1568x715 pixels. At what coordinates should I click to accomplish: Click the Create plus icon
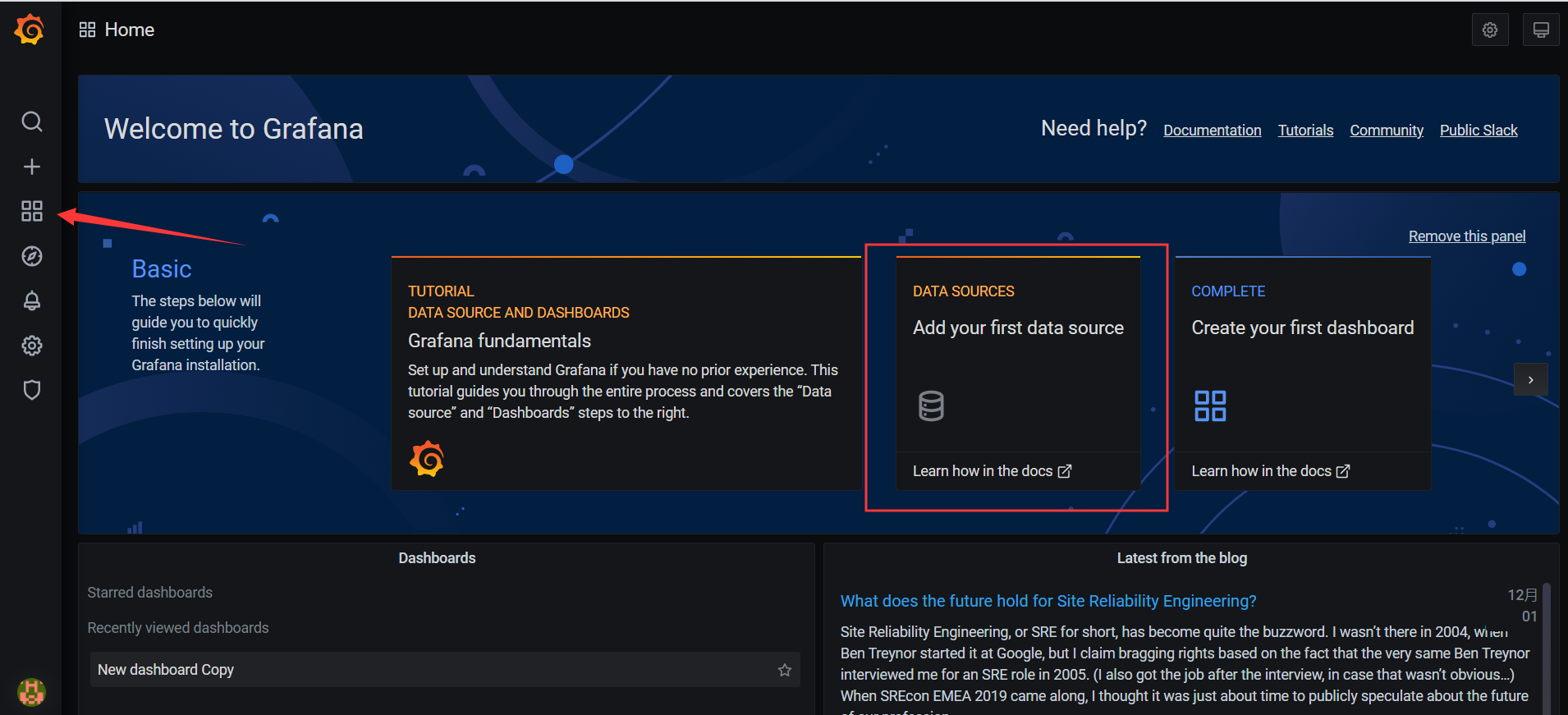(31, 167)
